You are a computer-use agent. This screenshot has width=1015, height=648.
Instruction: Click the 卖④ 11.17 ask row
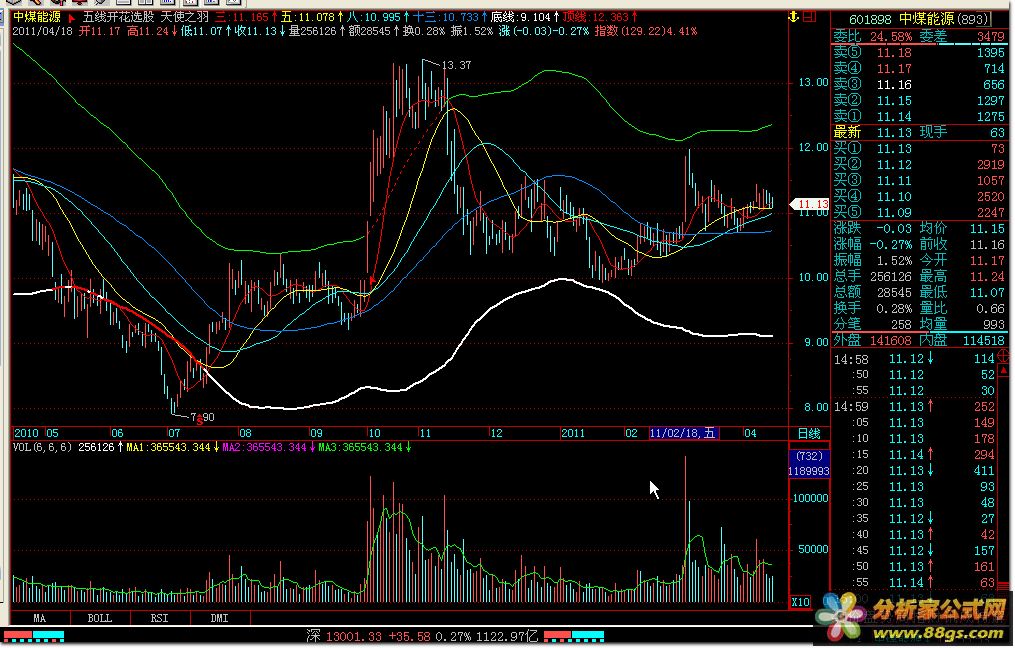[919, 69]
